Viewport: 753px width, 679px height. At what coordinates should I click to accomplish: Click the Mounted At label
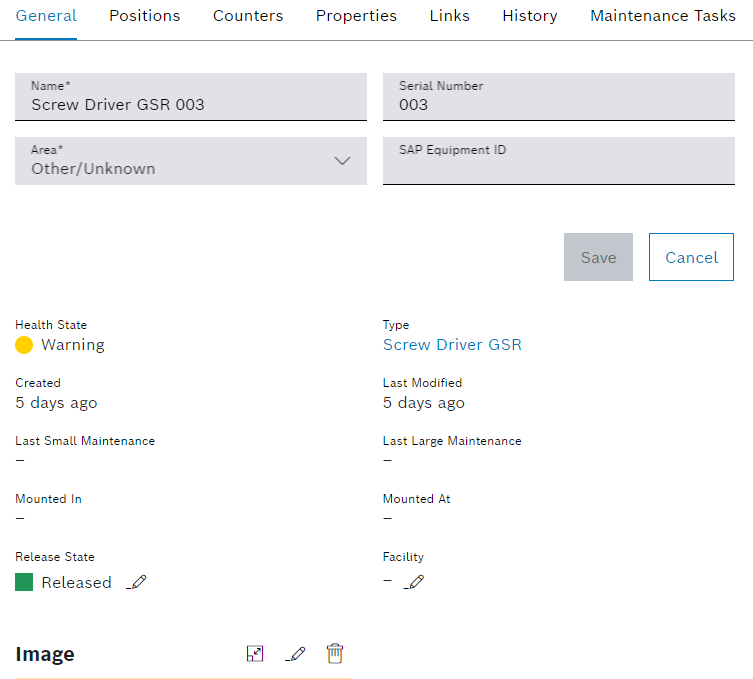coord(416,499)
